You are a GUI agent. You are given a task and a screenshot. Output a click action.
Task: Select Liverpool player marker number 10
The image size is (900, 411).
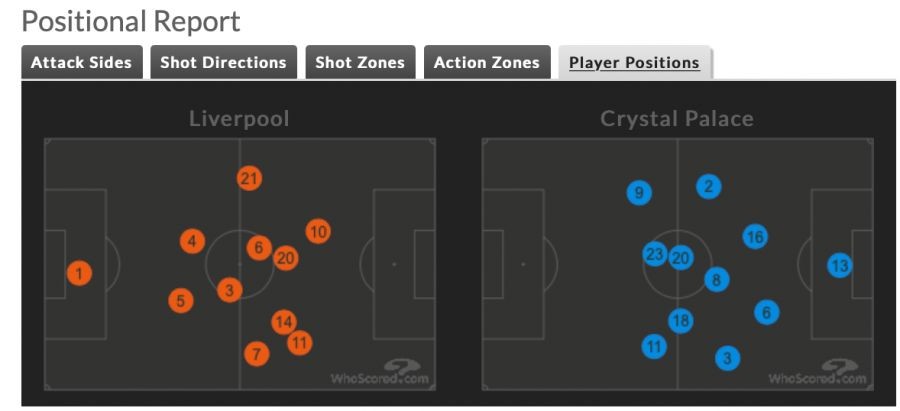point(318,232)
